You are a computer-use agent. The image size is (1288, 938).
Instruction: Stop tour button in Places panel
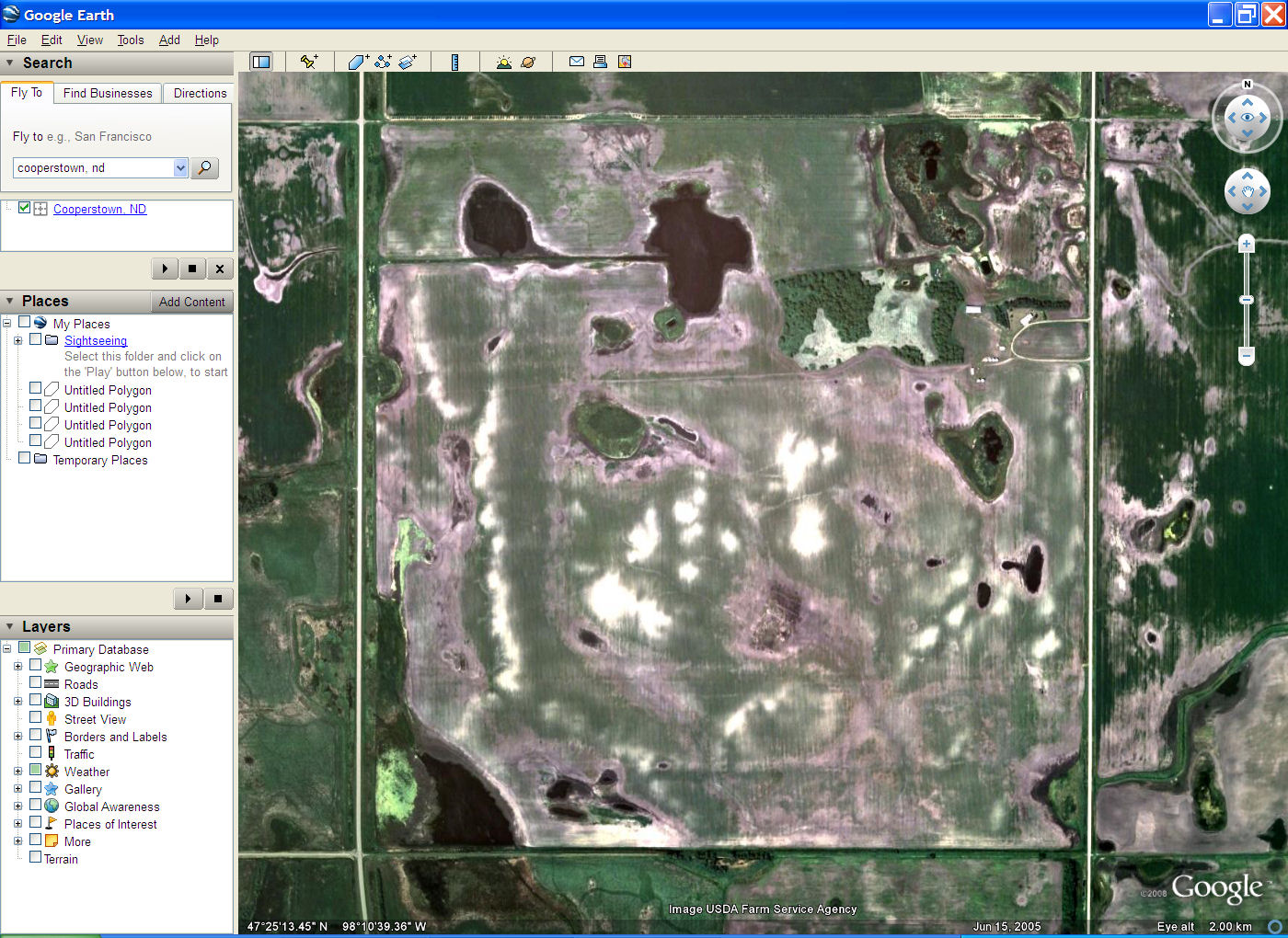click(218, 599)
